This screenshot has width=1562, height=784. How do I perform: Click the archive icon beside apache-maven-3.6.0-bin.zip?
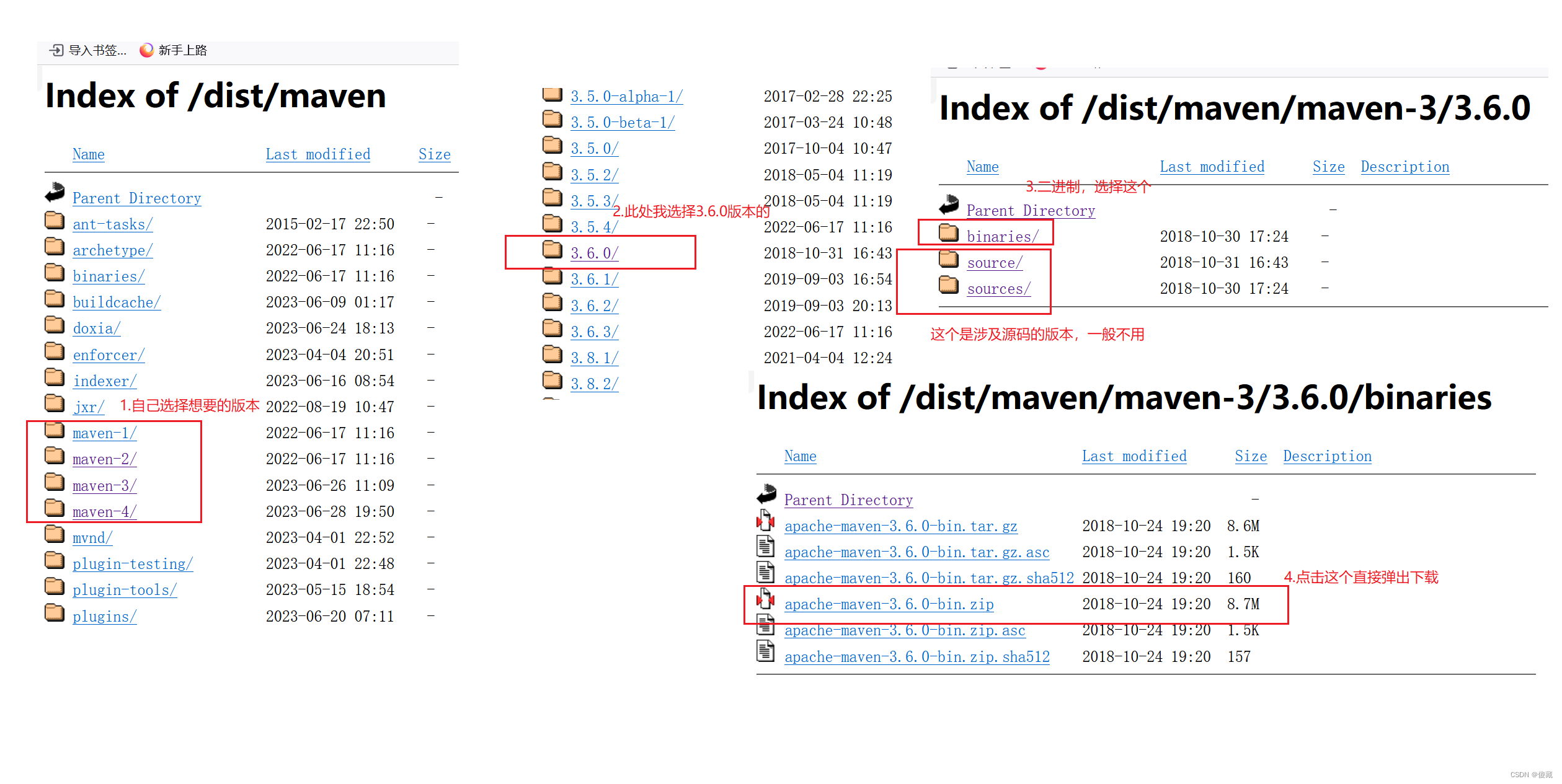click(x=766, y=599)
